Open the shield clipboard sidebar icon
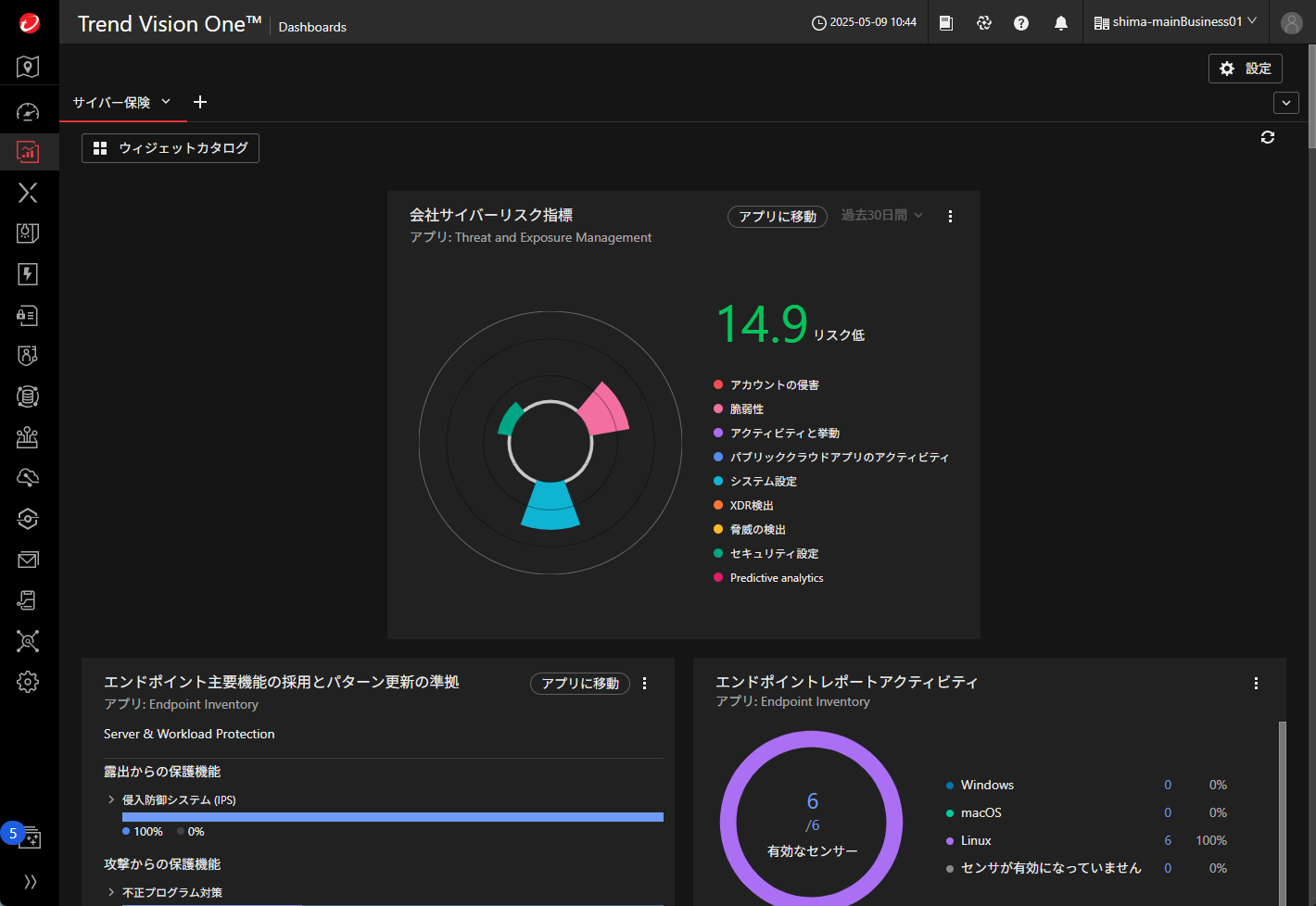Screen dimensions: 1316x906 click(28, 233)
